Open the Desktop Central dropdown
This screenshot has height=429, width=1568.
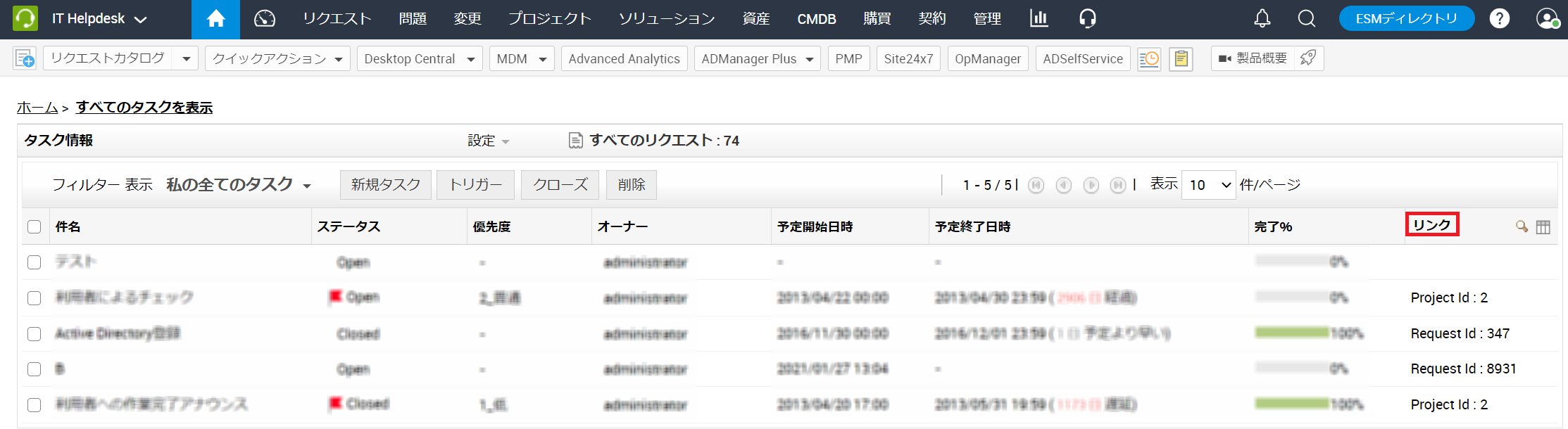coord(420,59)
